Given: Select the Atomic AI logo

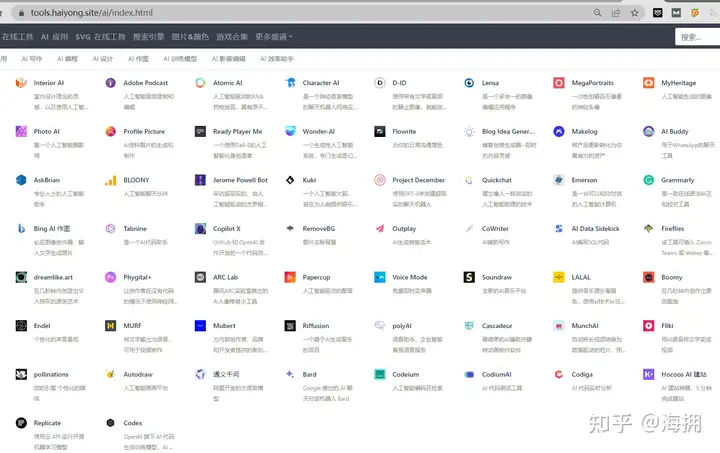Looking at the screenshot, I should coord(200,83).
